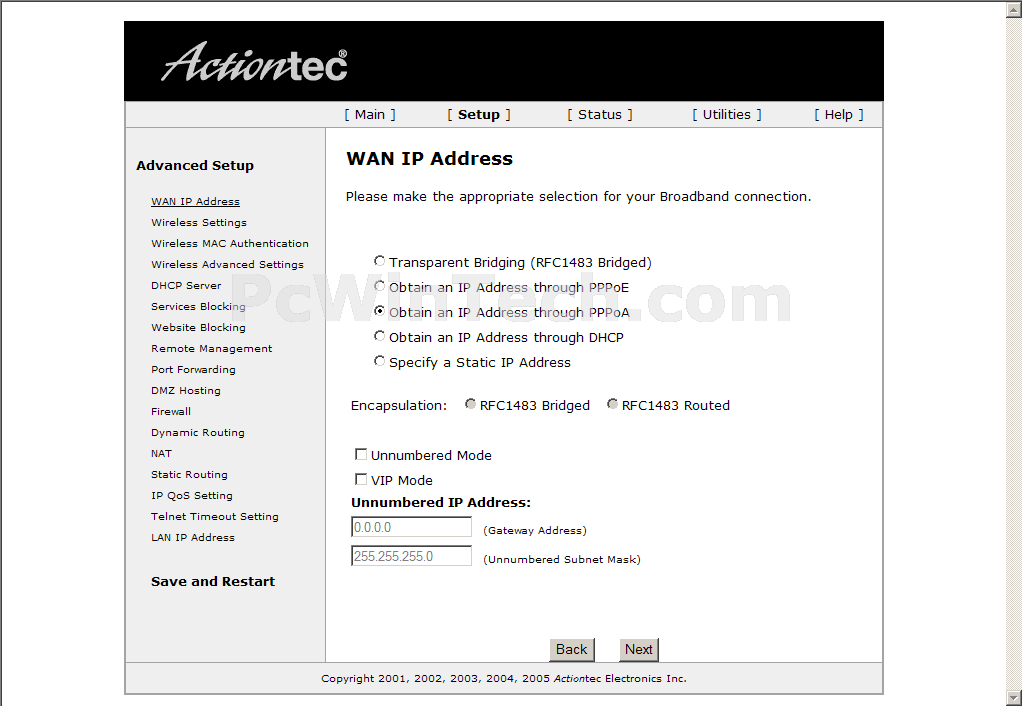
Task: Go to LAN IP Address page
Action: coord(193,537)
